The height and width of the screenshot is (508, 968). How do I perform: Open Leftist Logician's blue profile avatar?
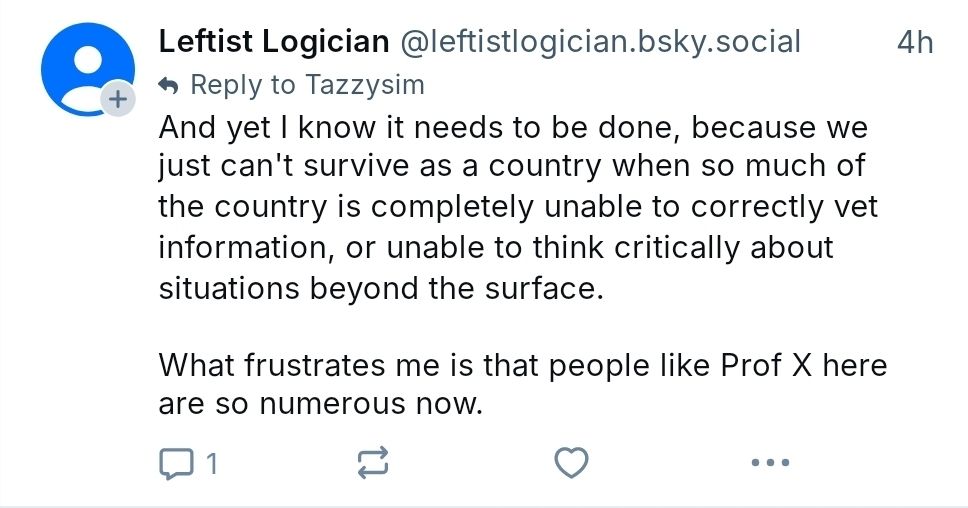click(84, 64)
